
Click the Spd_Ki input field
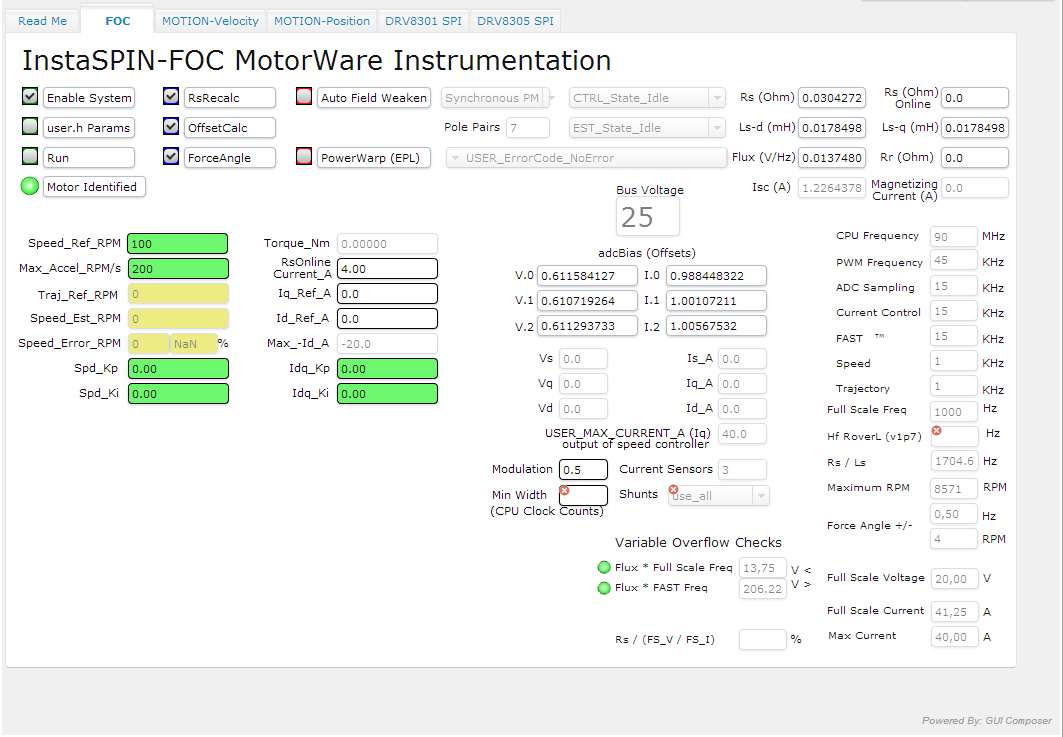[x=178, y=393]
